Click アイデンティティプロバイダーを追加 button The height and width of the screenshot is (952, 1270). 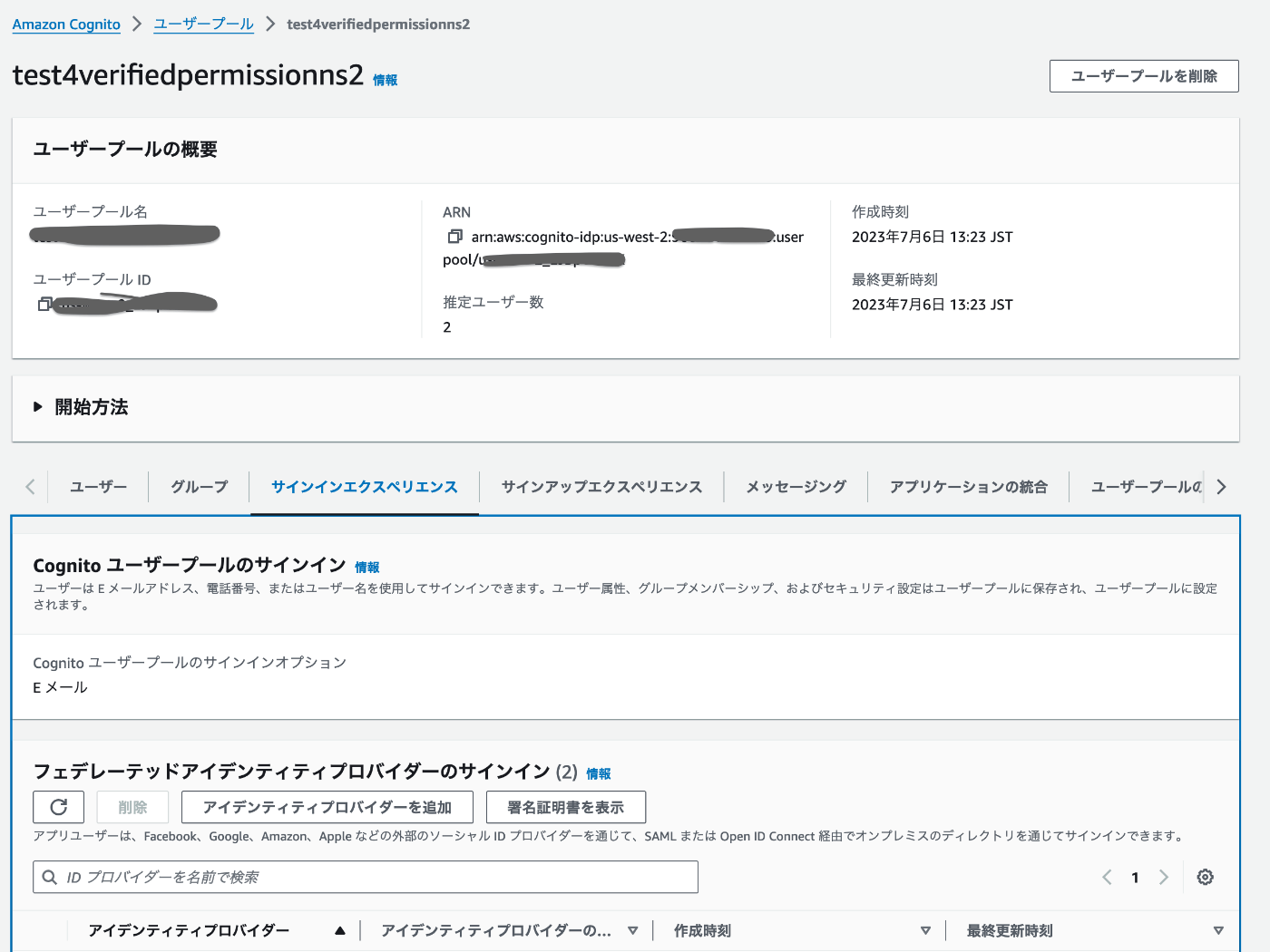coord(327,807)
